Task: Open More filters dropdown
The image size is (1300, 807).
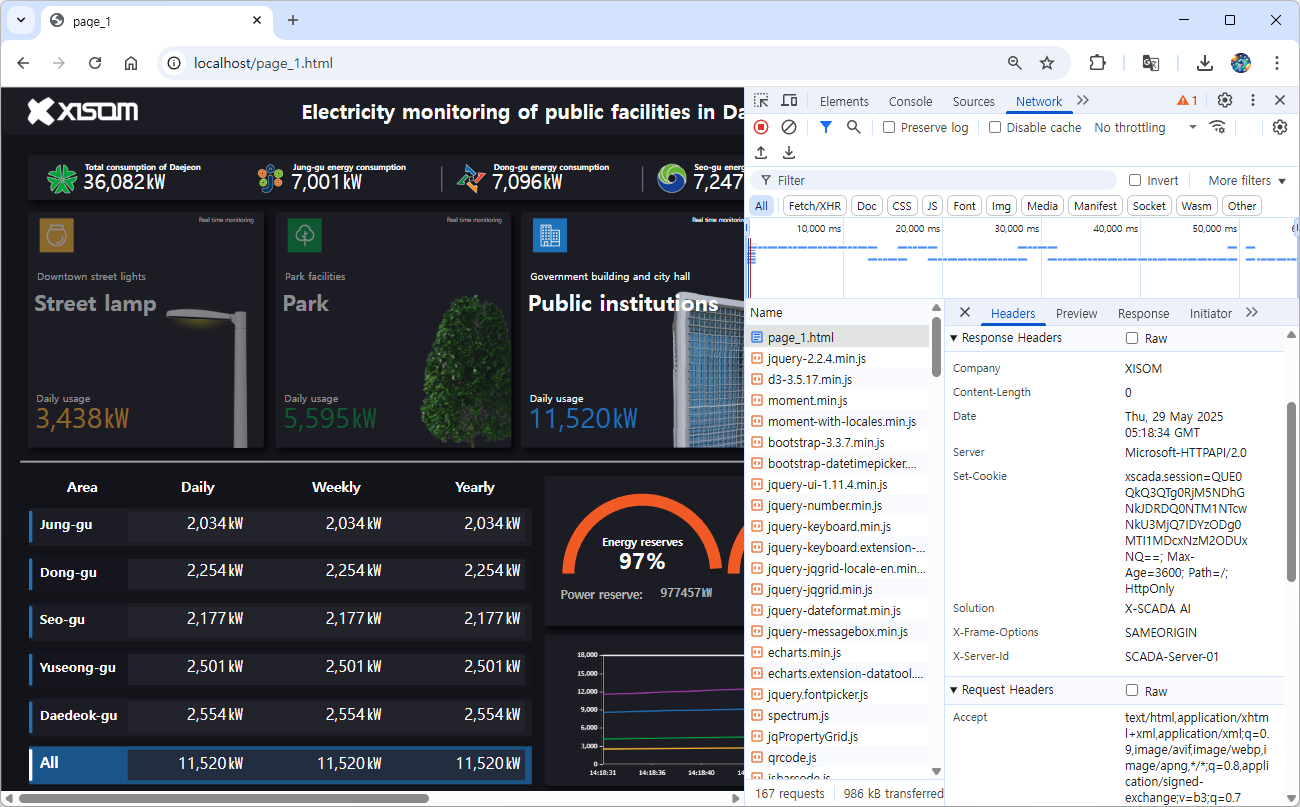Action: coord(1246,180)
